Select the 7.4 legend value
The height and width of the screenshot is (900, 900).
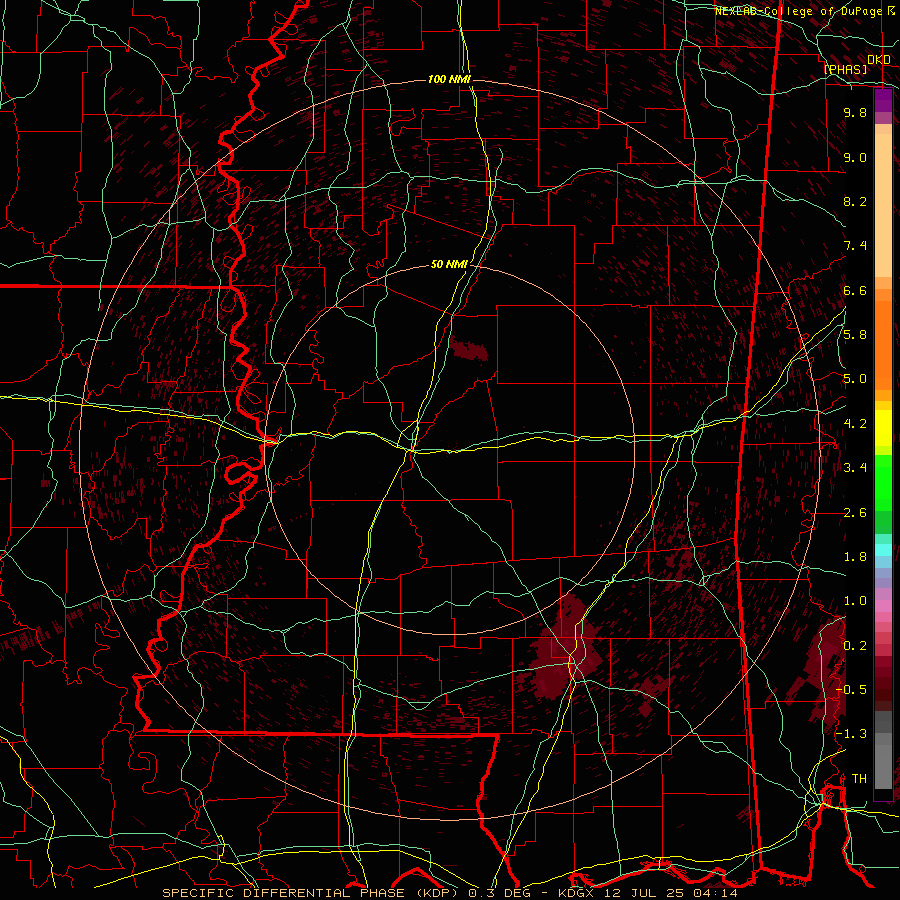pyautogui.click(x=855, y=246)
